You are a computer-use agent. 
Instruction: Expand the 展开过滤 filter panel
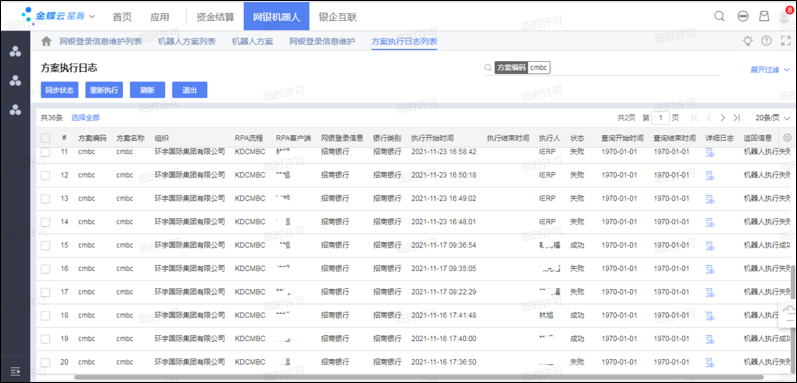(x=770, y=70)
